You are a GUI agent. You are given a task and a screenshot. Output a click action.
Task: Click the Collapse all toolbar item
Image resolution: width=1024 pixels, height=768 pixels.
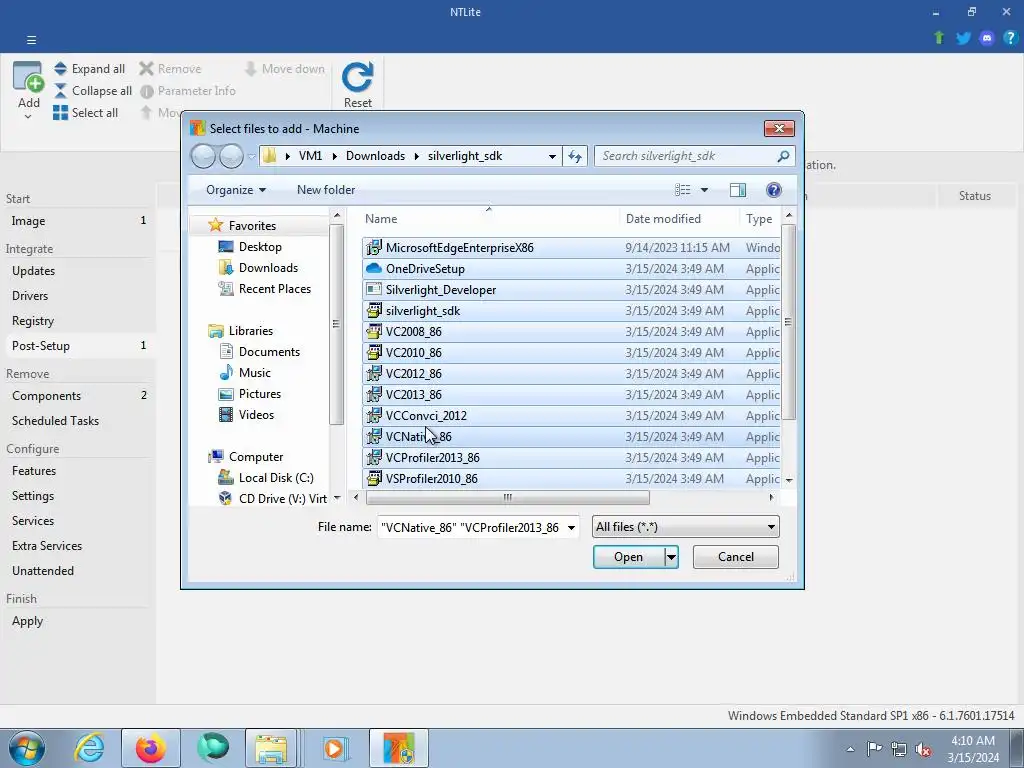93,91
